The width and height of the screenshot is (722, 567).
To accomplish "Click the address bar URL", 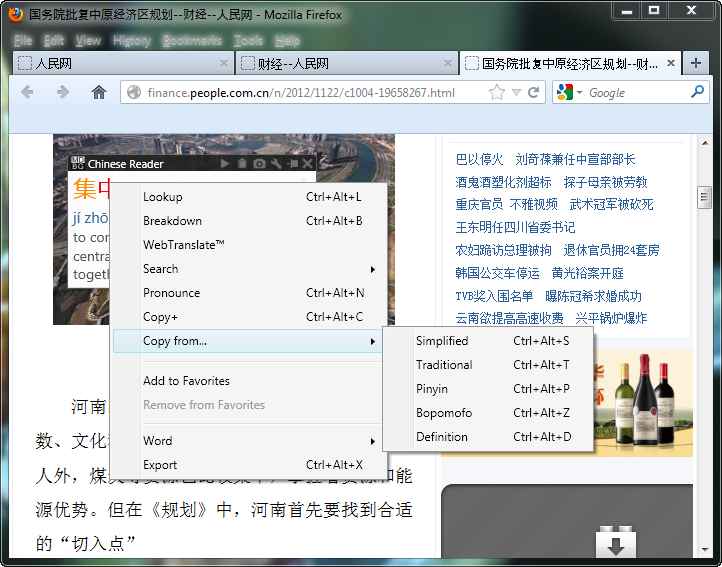I will [x=301, y=93].
